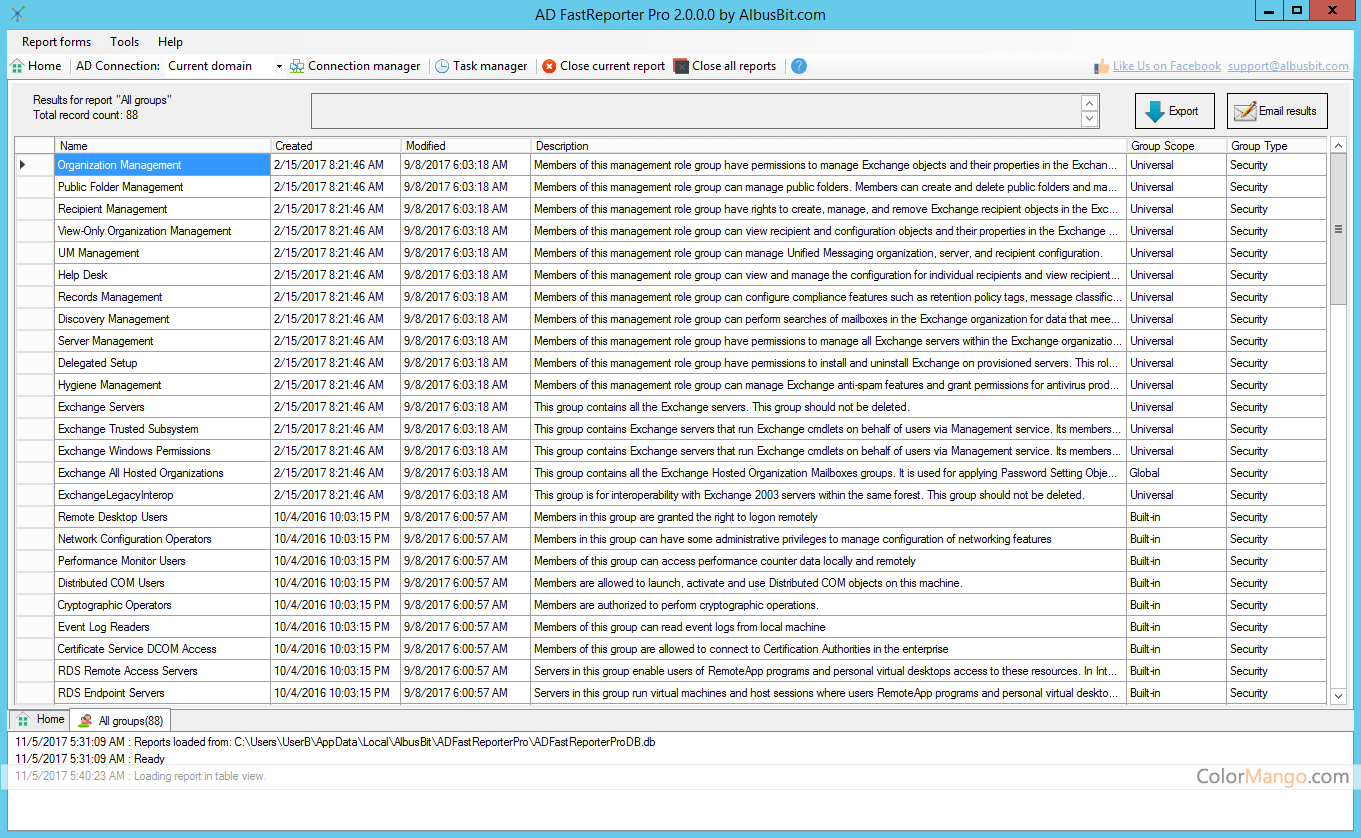Viewport: 1361px width, 838px height.
Task: Click the Email results button
Action: pyautogui.click(x=1276, y=111)
